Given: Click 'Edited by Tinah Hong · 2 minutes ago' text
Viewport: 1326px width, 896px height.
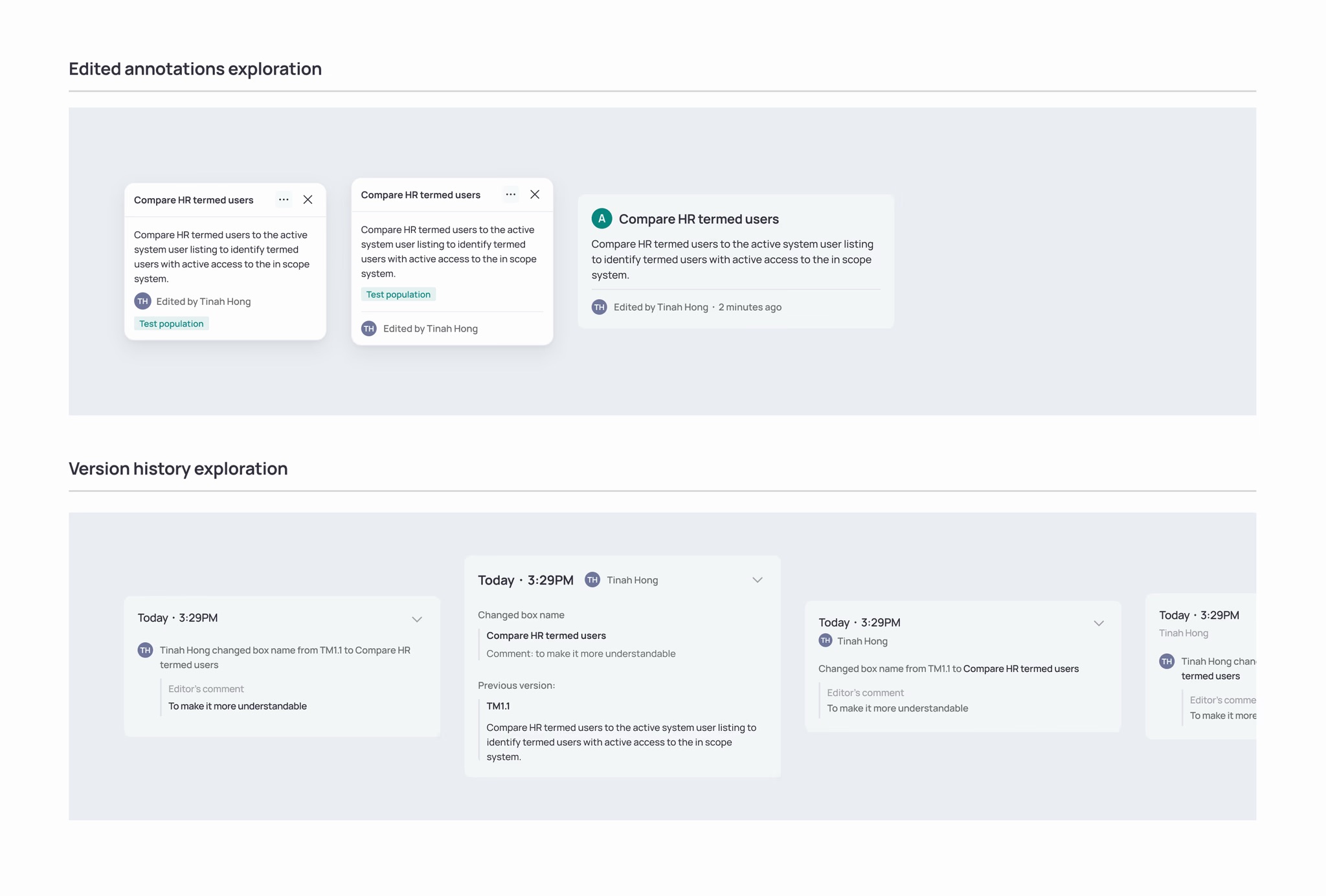Looking at the screenshot, I should 697,307.
